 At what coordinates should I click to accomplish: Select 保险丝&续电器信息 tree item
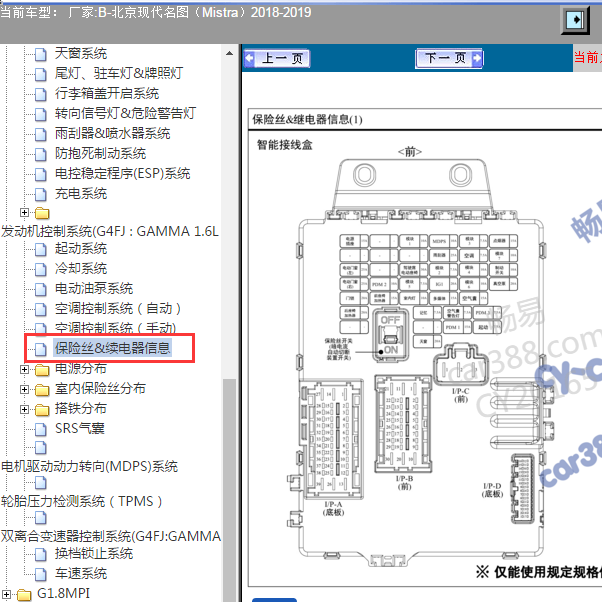(x=112, y=348)
